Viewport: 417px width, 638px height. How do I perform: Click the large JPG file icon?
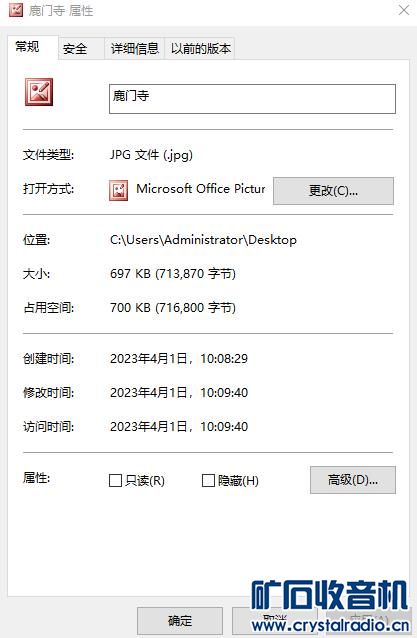(x=39, y=92)
